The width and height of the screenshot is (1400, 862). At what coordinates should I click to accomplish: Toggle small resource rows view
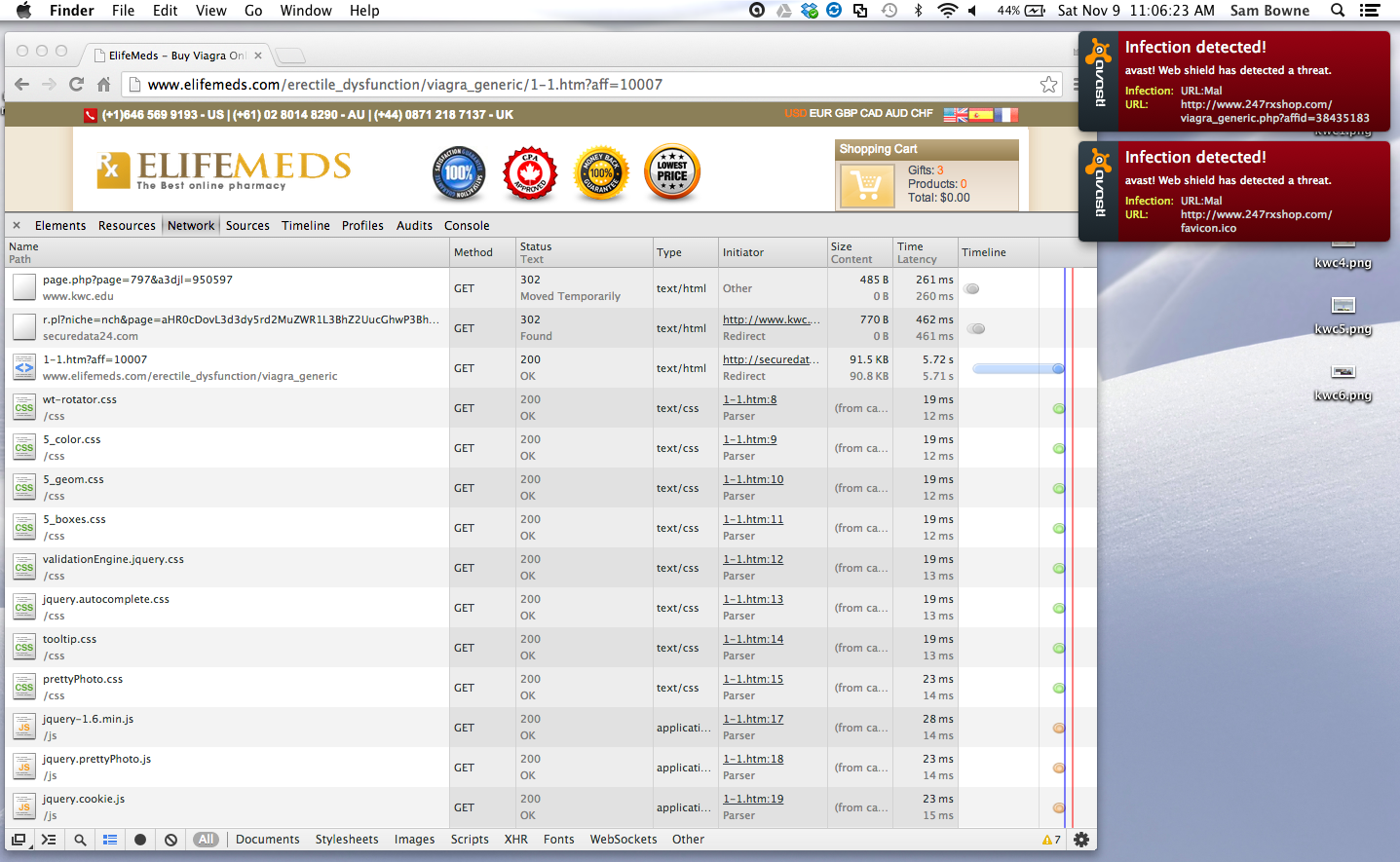110,840
